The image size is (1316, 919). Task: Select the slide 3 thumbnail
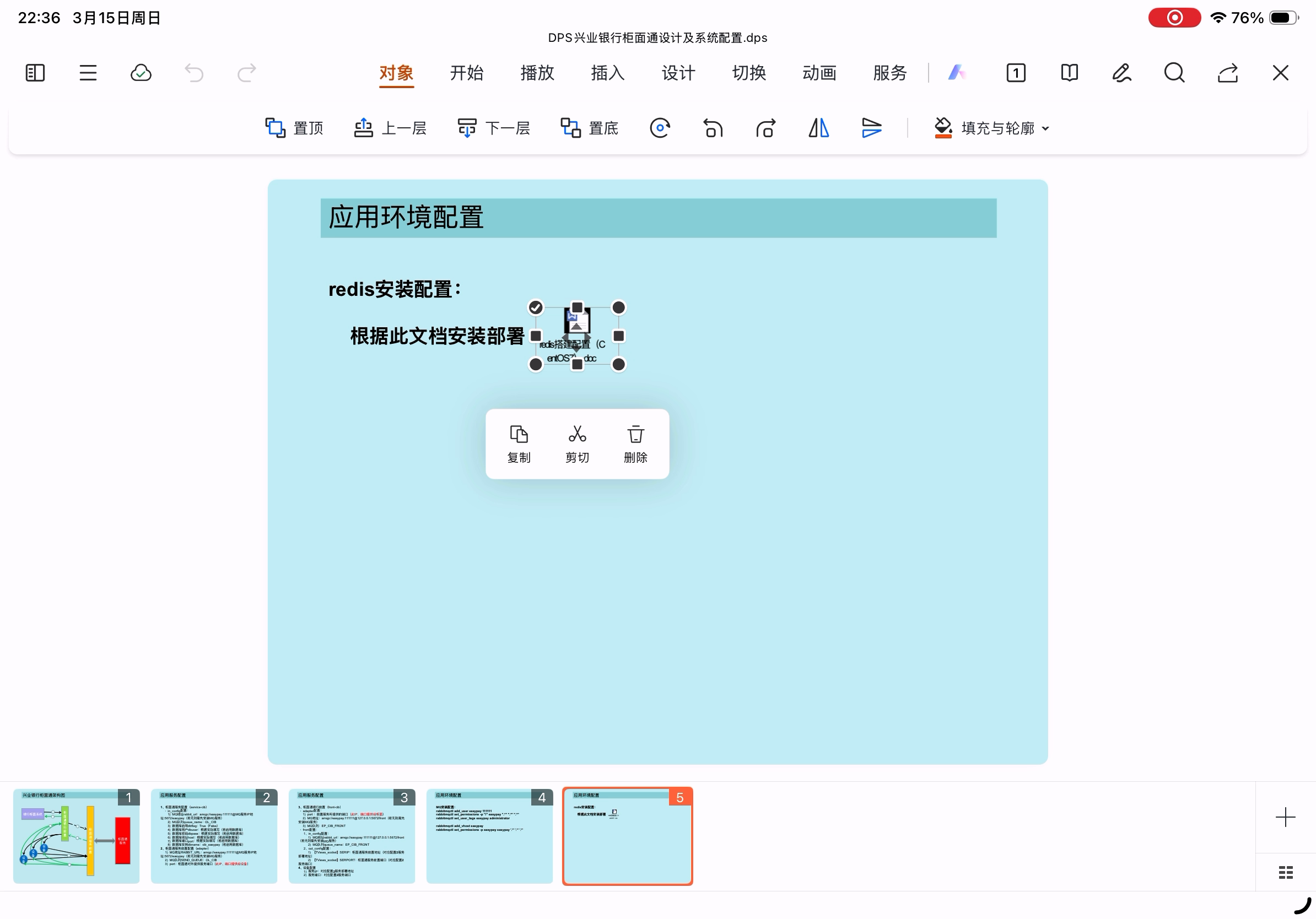pos(352,836)
